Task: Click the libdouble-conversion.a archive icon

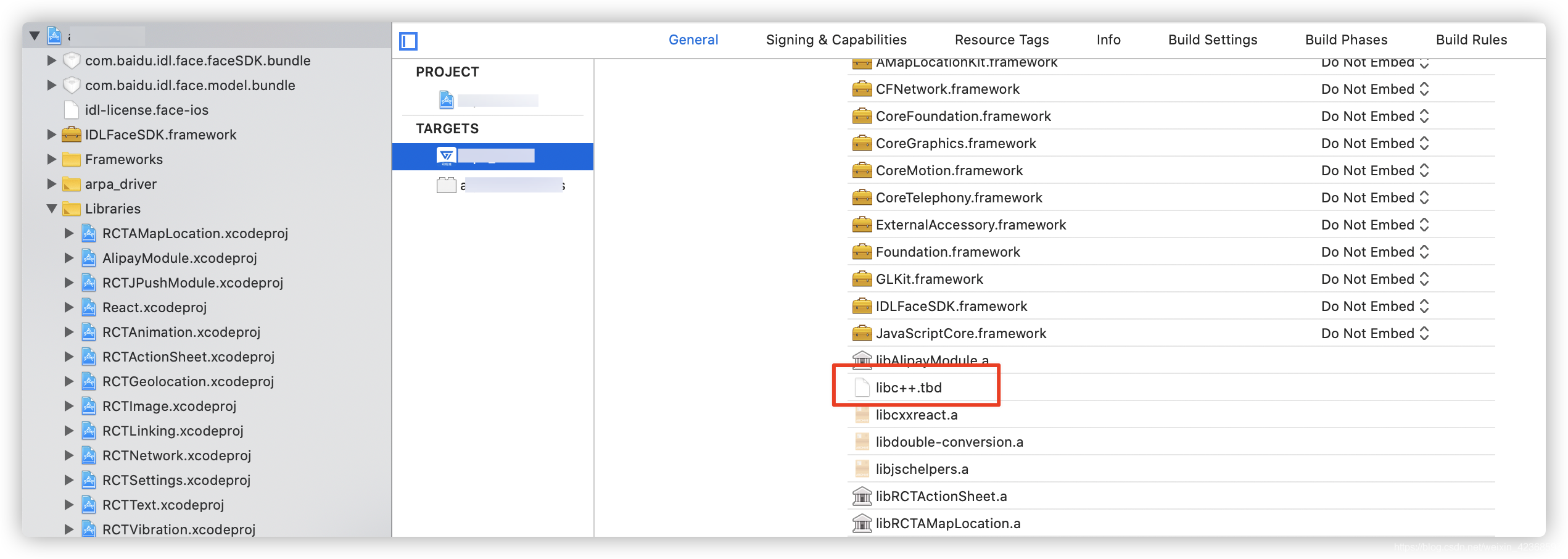Action: pos(862,442)
